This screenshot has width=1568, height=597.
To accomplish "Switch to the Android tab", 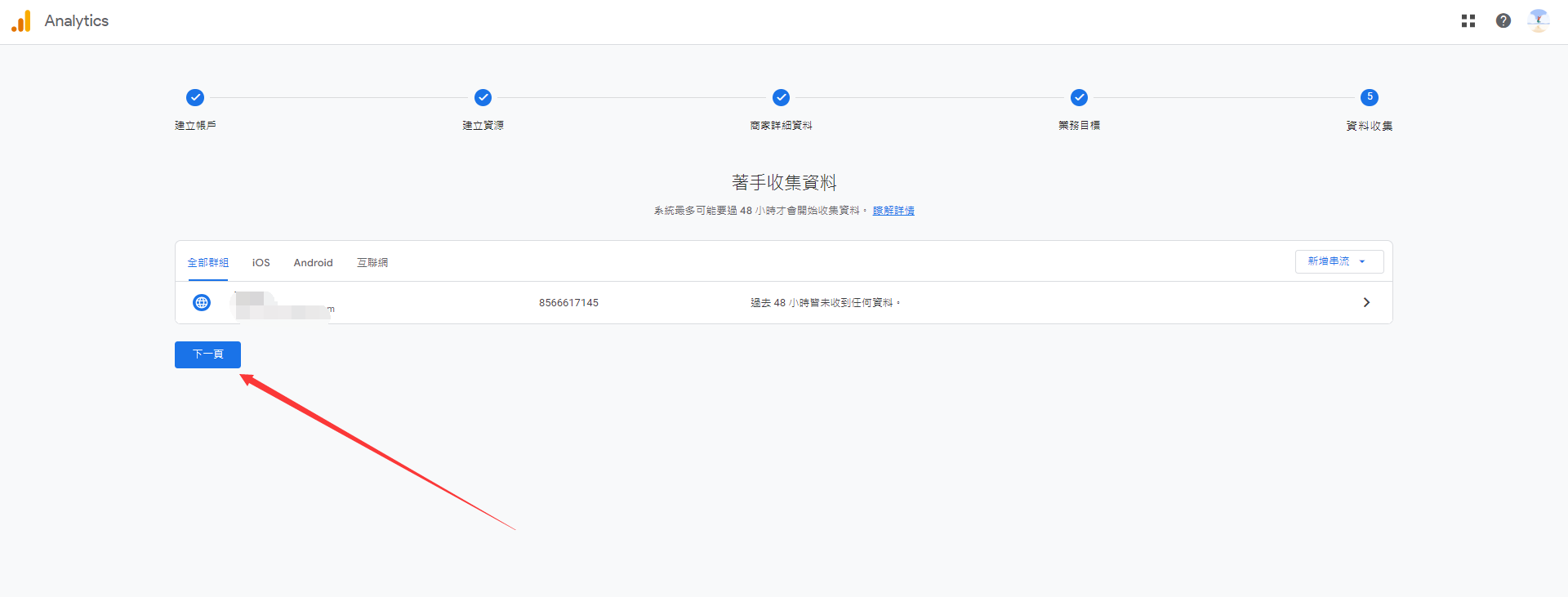I will coord(313,263).
